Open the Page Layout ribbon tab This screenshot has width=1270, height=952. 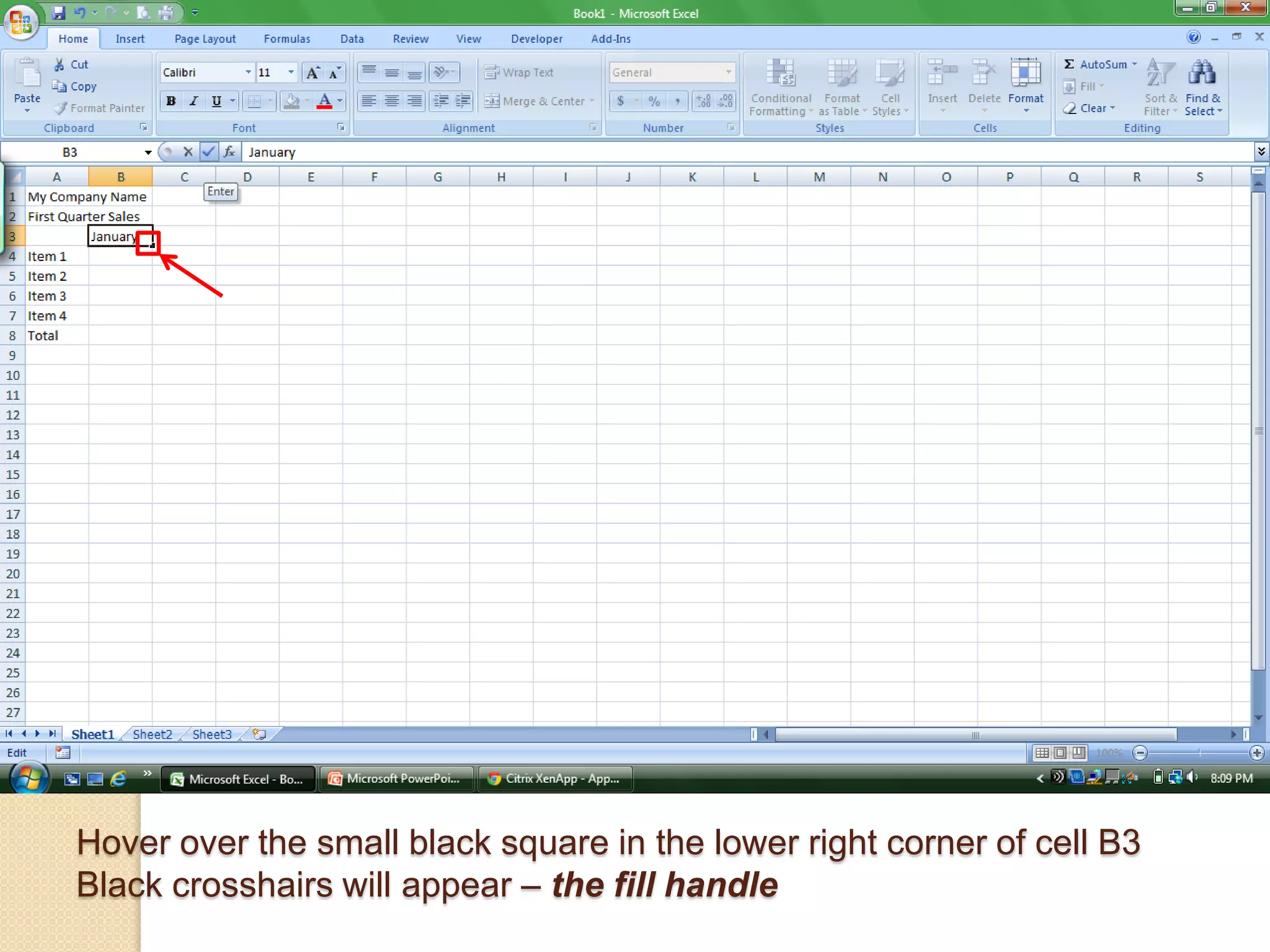205,38
